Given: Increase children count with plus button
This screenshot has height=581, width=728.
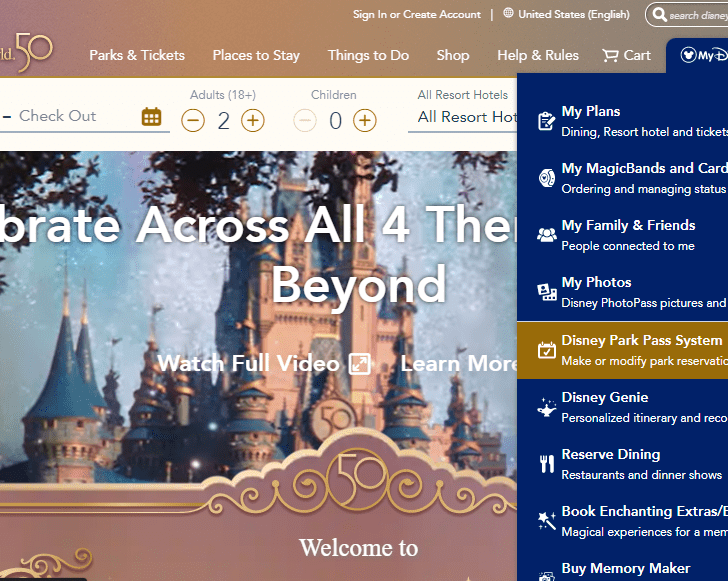Looking at the screenshot, I should coord(364,121).
